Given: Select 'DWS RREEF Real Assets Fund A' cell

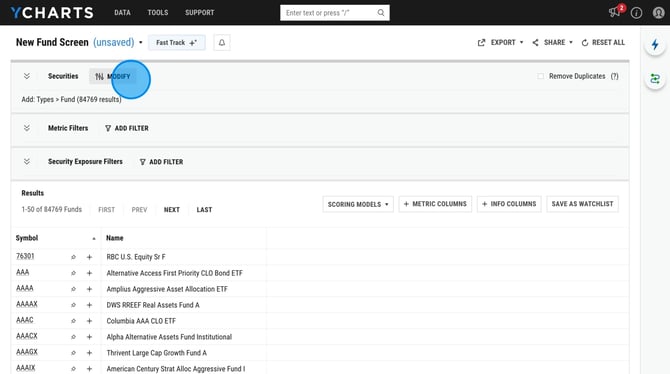Looking at the screenshot, I should click(153, 305).
